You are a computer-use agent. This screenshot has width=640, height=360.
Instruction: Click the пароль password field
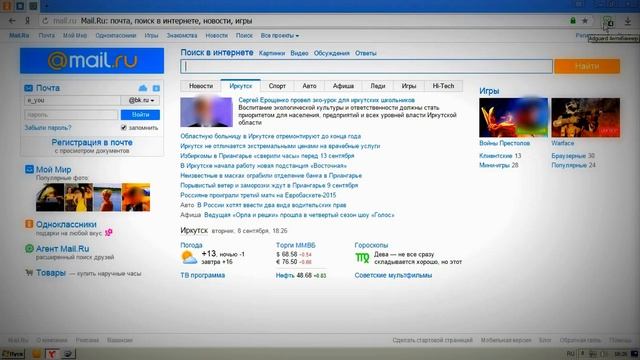tap(71, 115)
